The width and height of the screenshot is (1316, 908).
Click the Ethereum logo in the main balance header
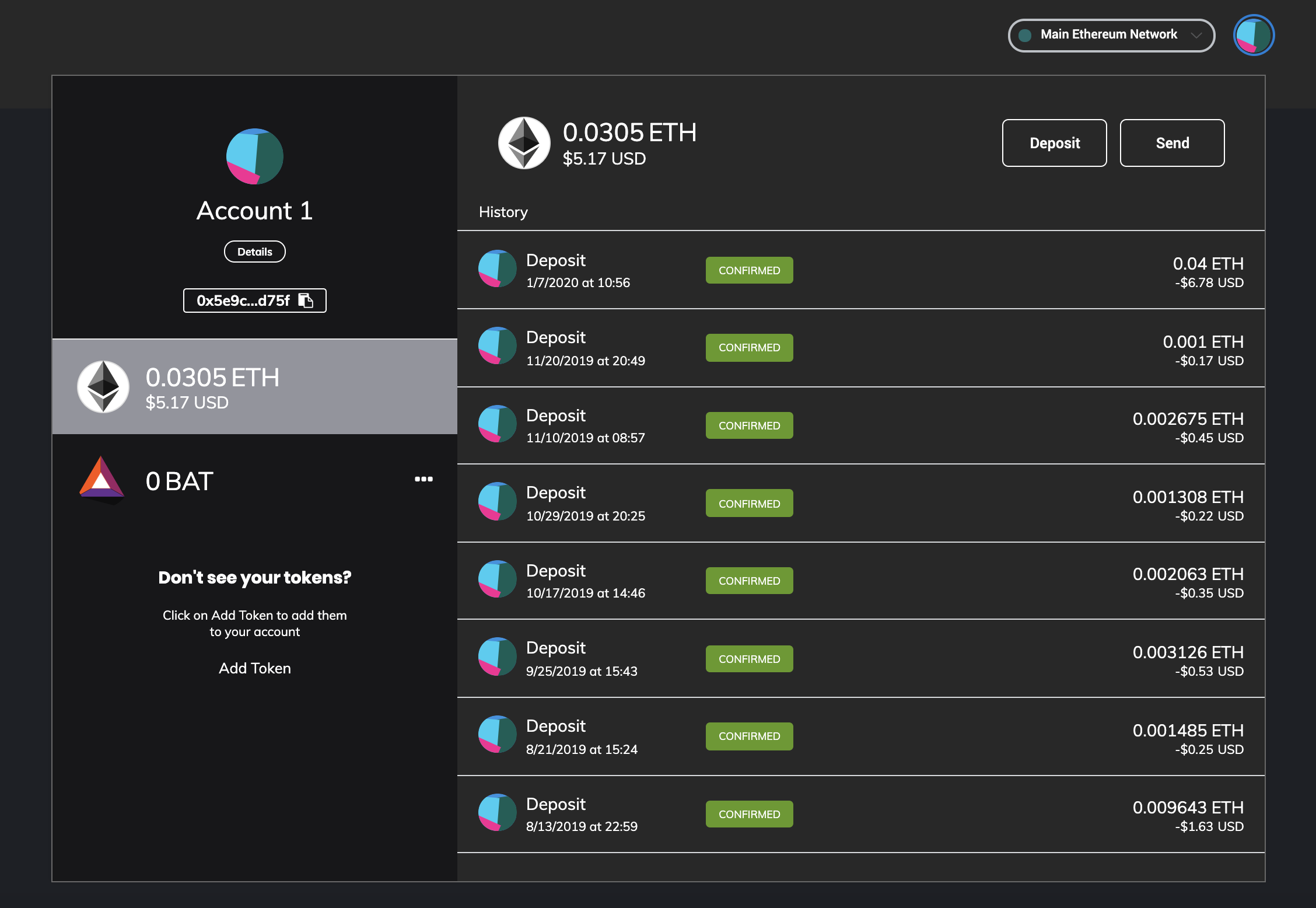click(x=524, y=143)
